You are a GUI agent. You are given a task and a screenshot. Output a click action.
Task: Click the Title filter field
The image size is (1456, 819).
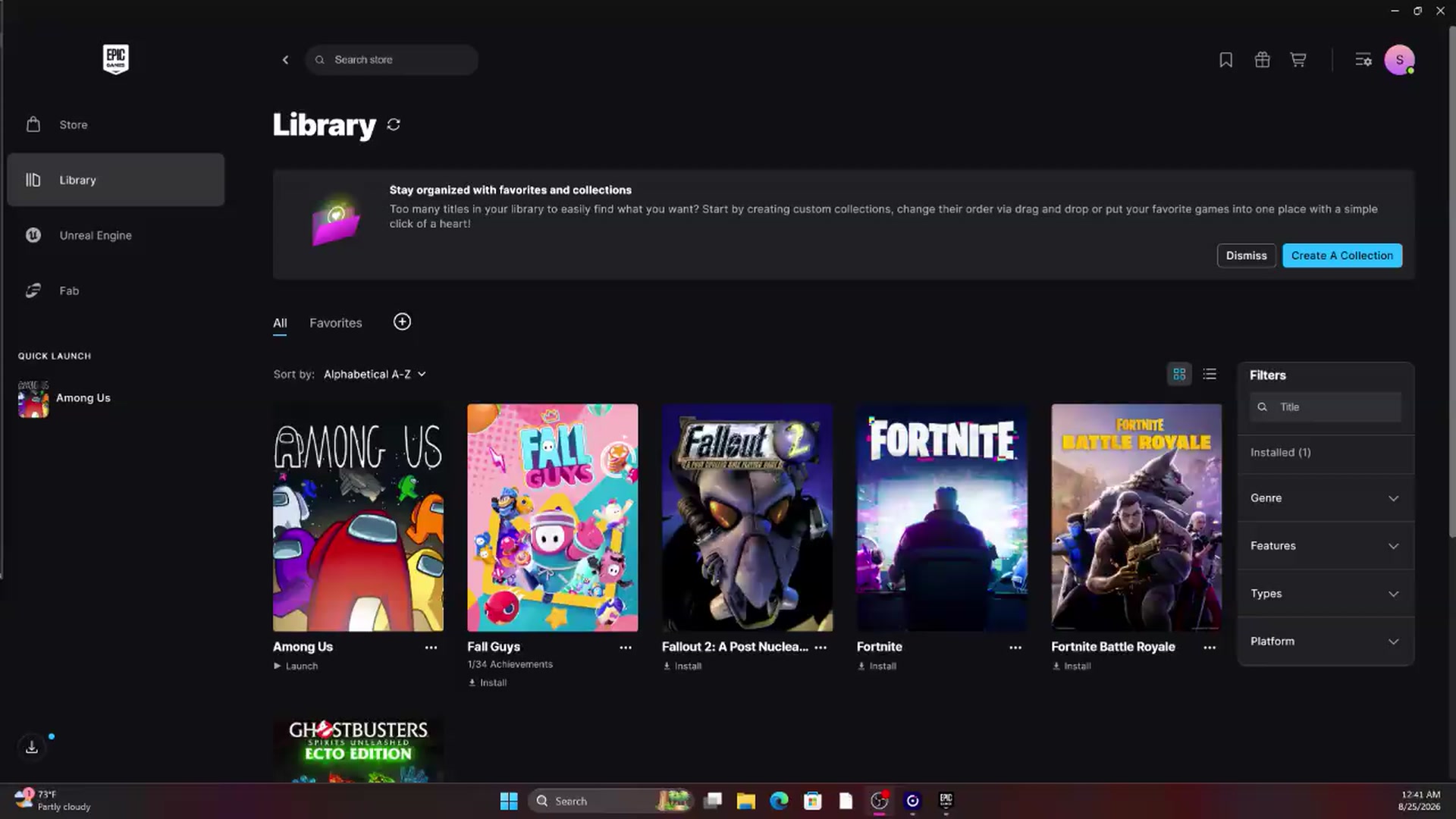pyautogui.click(x=1326, y=407)
